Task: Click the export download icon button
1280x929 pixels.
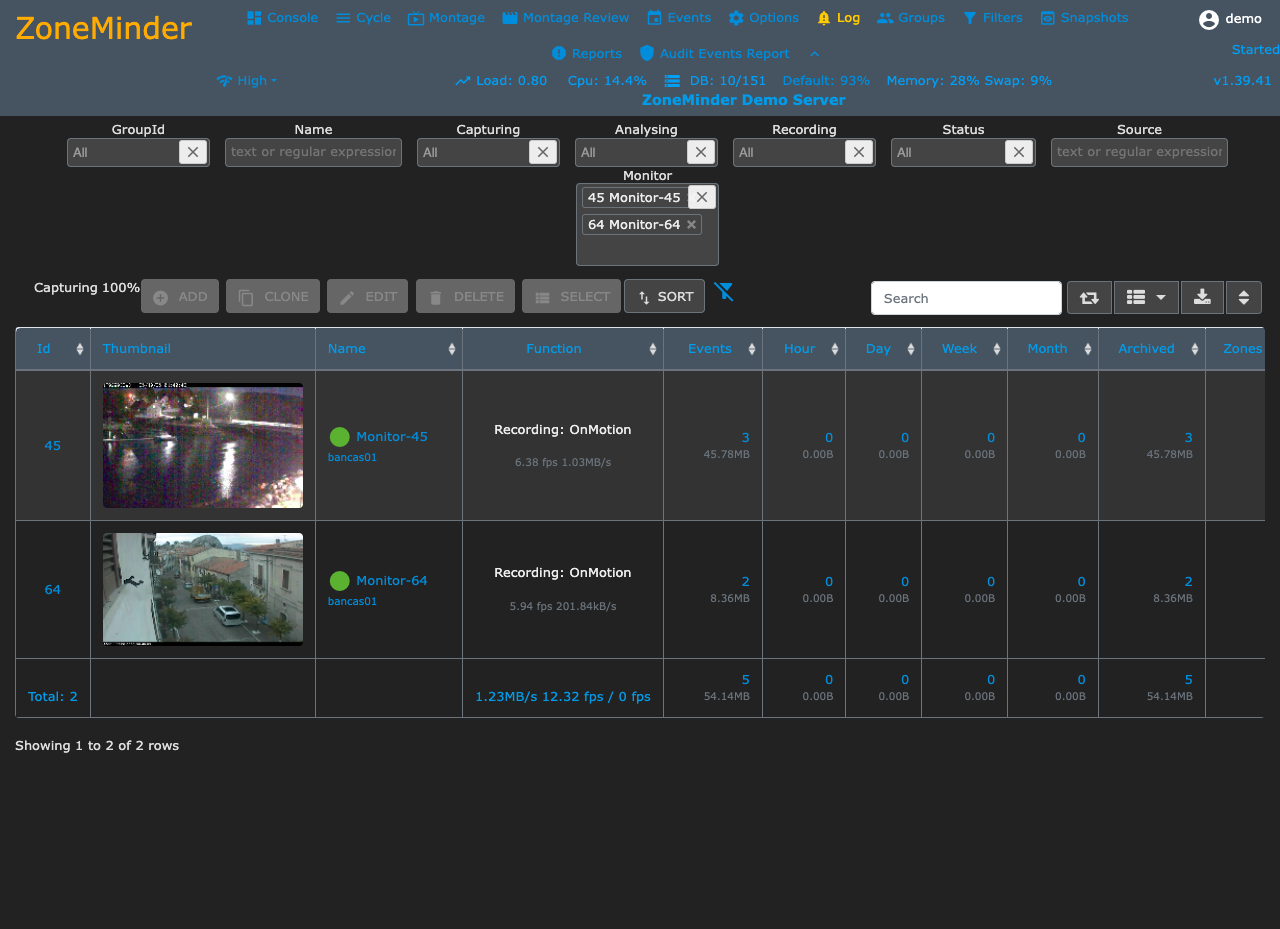Action: click(x=1202, y=297)
